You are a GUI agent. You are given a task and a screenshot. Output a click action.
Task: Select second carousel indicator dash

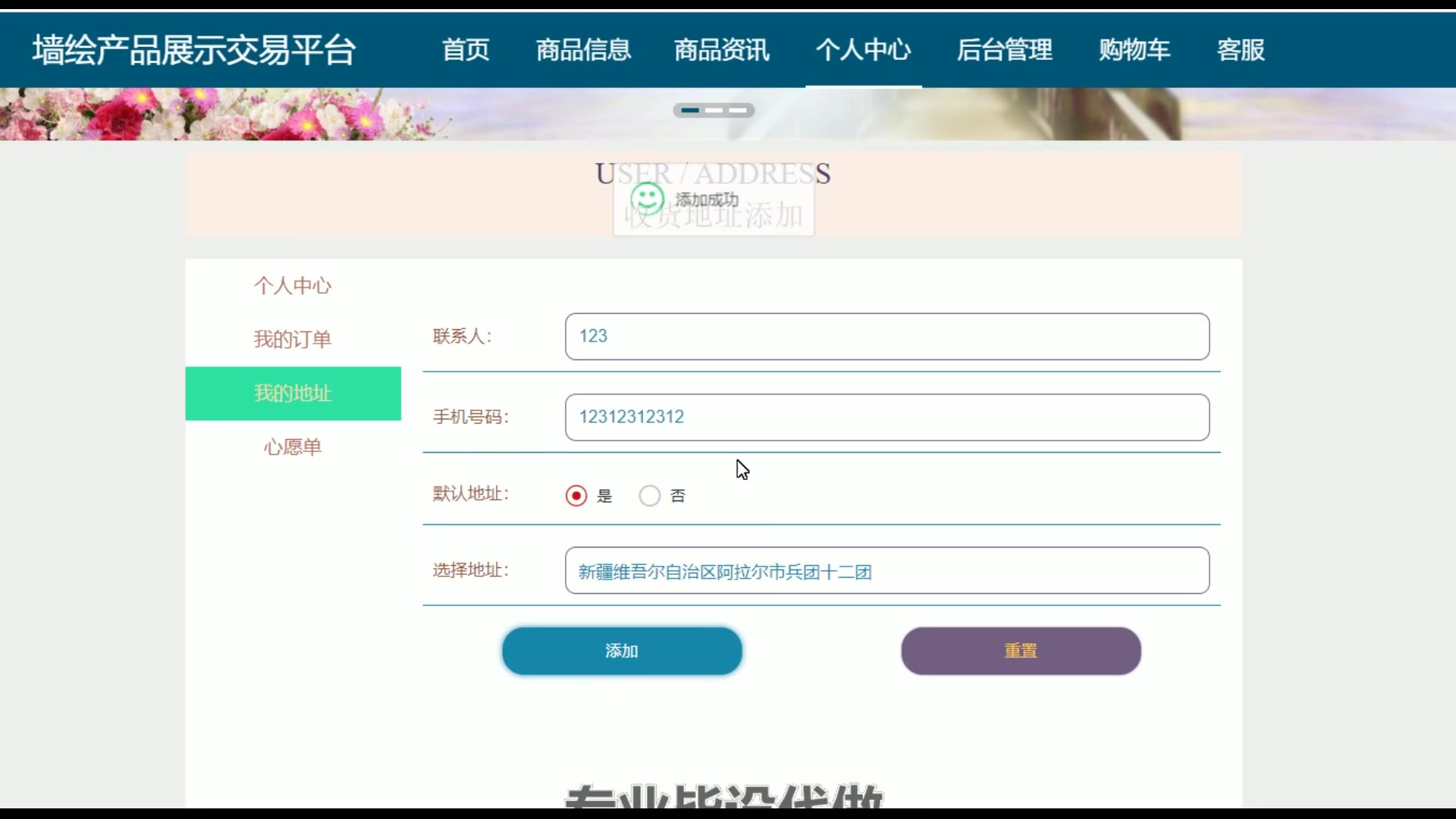(714, 111)
